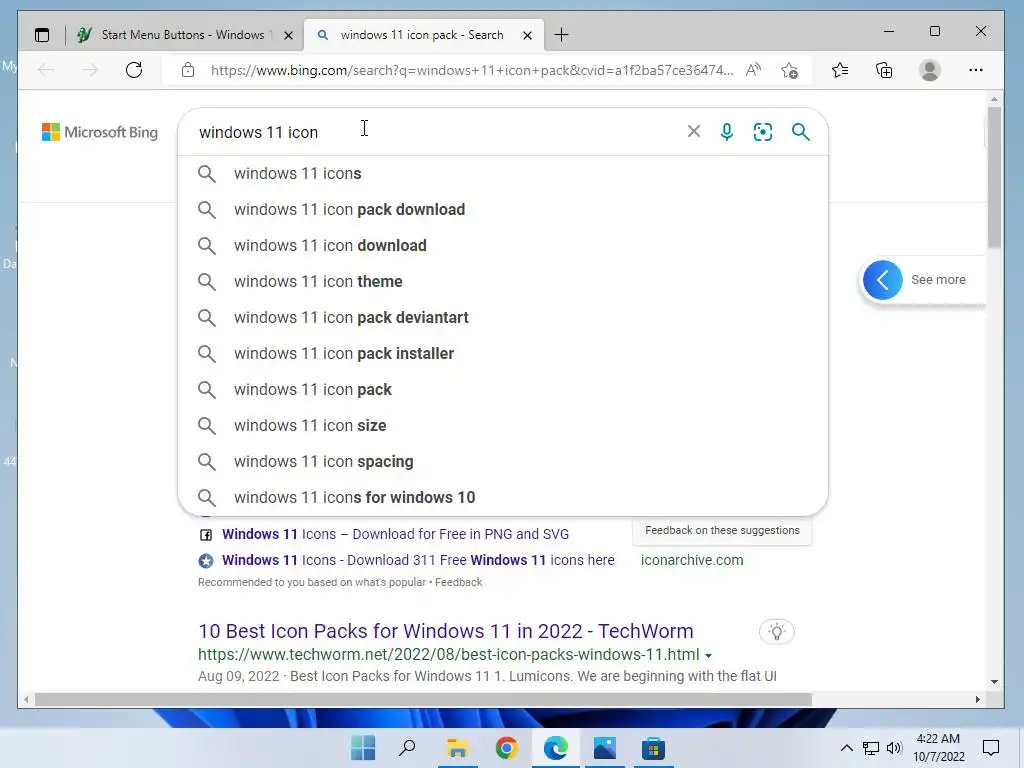
Task: Select suggestion windows 11 icon theme
Action: tap(503, 281)
